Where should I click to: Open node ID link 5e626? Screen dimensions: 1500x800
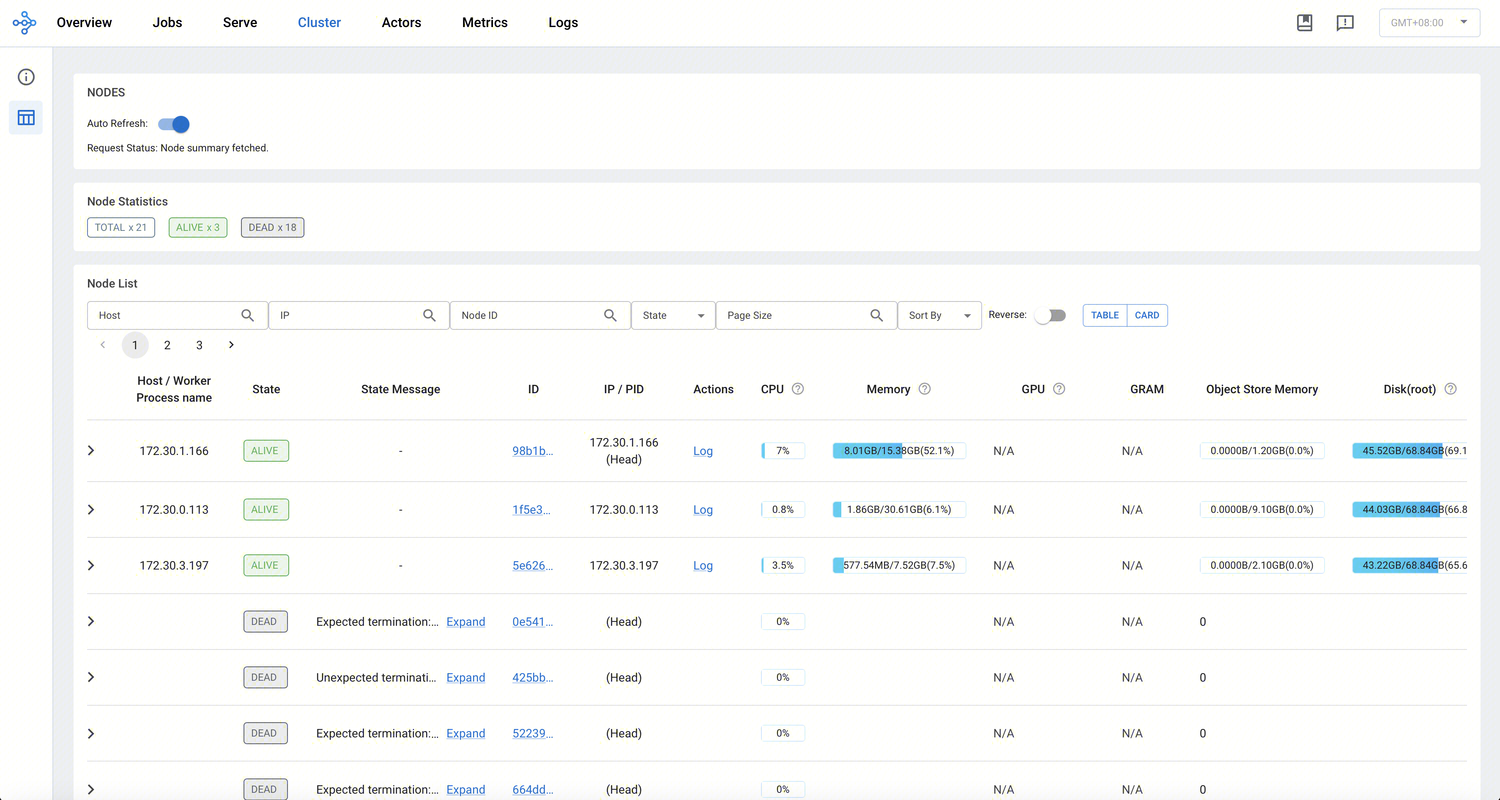(x=533, y=565)
